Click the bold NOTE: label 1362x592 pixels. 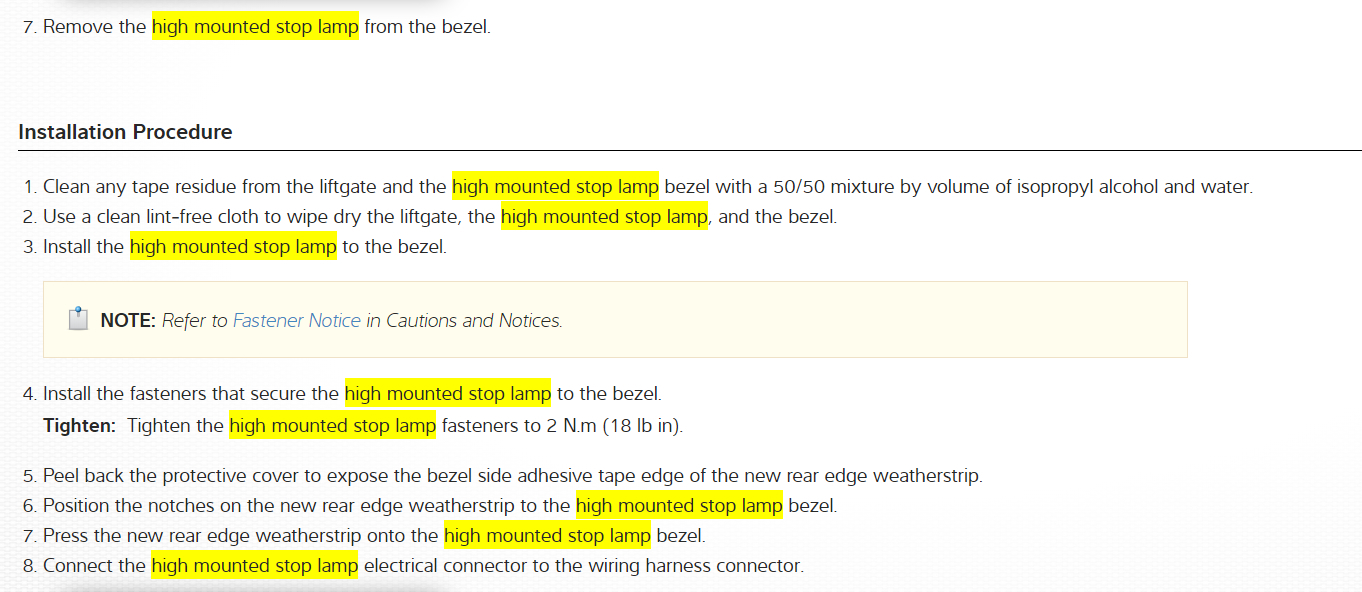point(128,321)
